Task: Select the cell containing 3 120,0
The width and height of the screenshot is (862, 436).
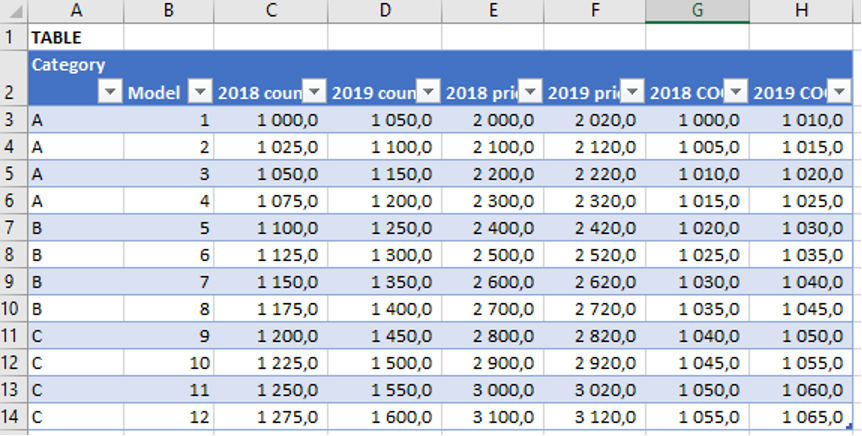Action: [595, 417]
